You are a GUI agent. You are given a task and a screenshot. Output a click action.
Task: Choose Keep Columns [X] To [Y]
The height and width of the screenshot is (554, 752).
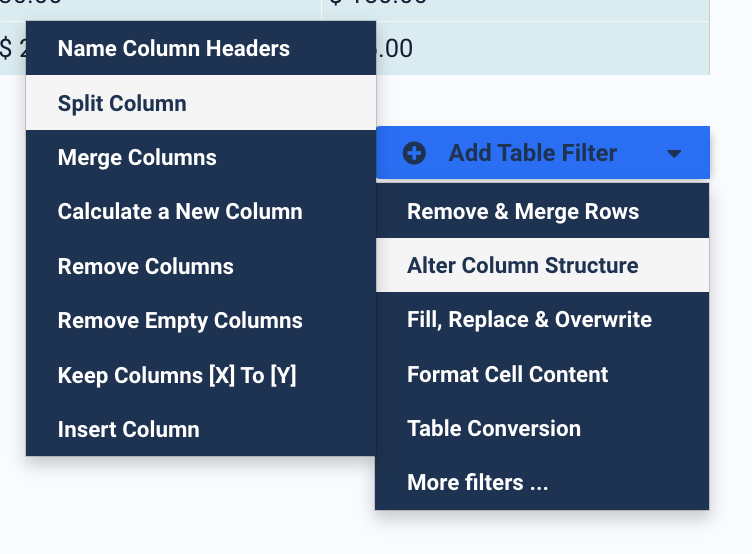(201, 375)
